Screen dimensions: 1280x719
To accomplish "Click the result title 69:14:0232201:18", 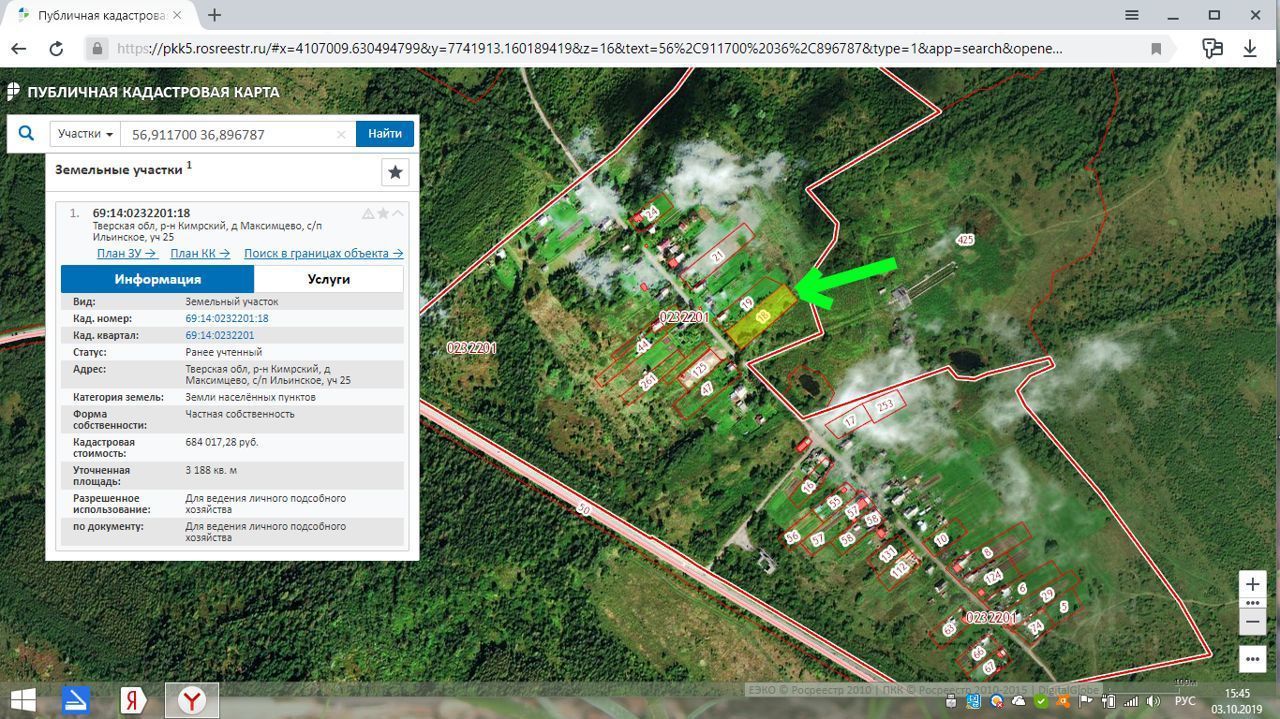I will [141, 213].
